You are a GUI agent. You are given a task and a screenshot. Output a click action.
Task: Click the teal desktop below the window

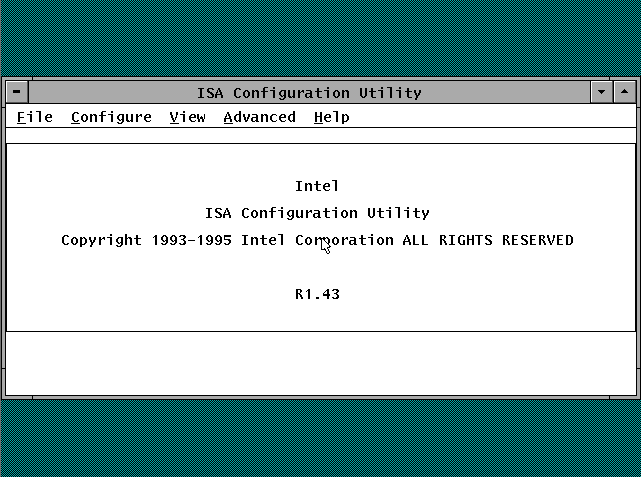pyautogui.click(x=320, y=438)
